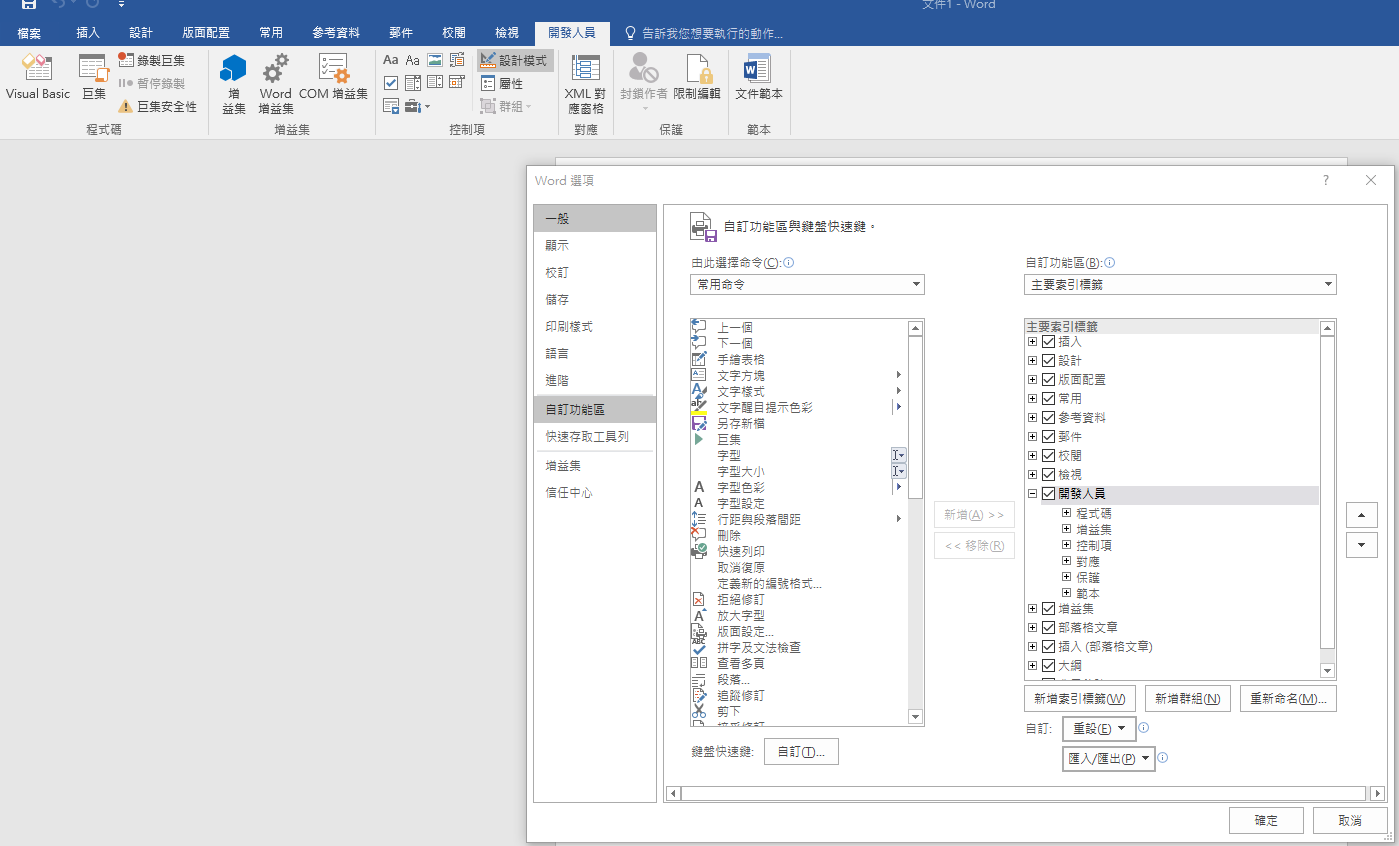Click the Save icon in title bar
The width and height of the screenshot is (1399, 846).
point(29,5)
